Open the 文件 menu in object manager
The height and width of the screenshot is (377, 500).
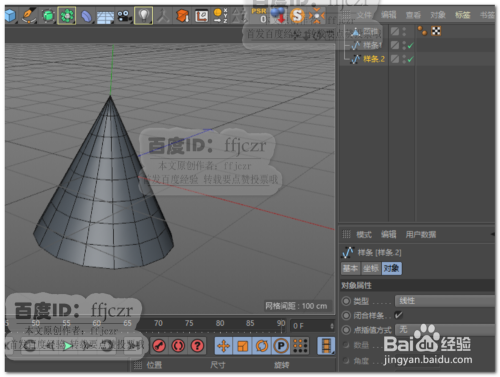[364, 15]
